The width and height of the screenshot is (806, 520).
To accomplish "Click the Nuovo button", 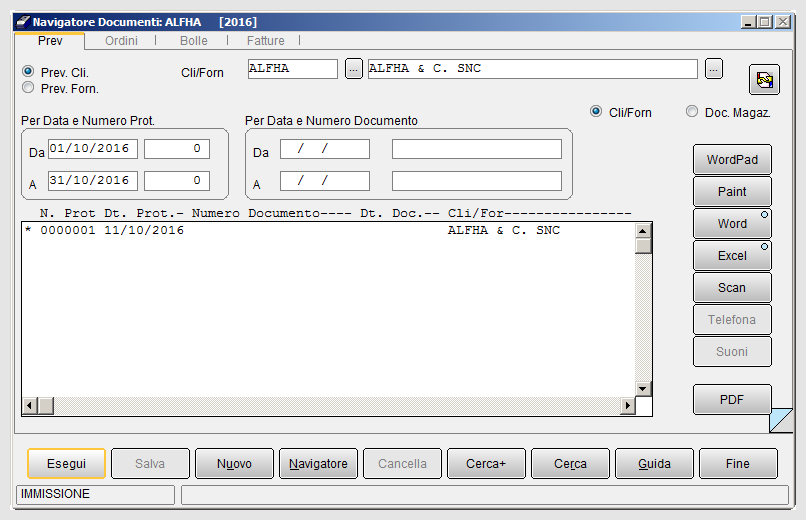I will coord(234,463).
